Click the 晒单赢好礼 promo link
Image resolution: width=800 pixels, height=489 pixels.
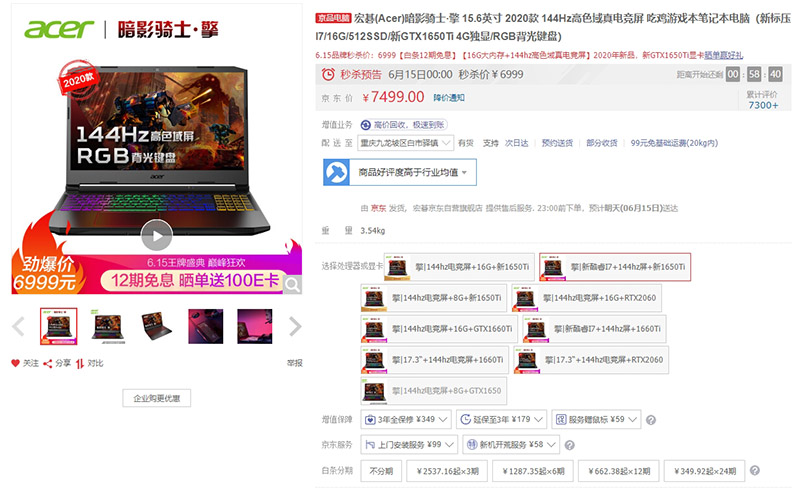pyautogui.click(x=723, y=55)
